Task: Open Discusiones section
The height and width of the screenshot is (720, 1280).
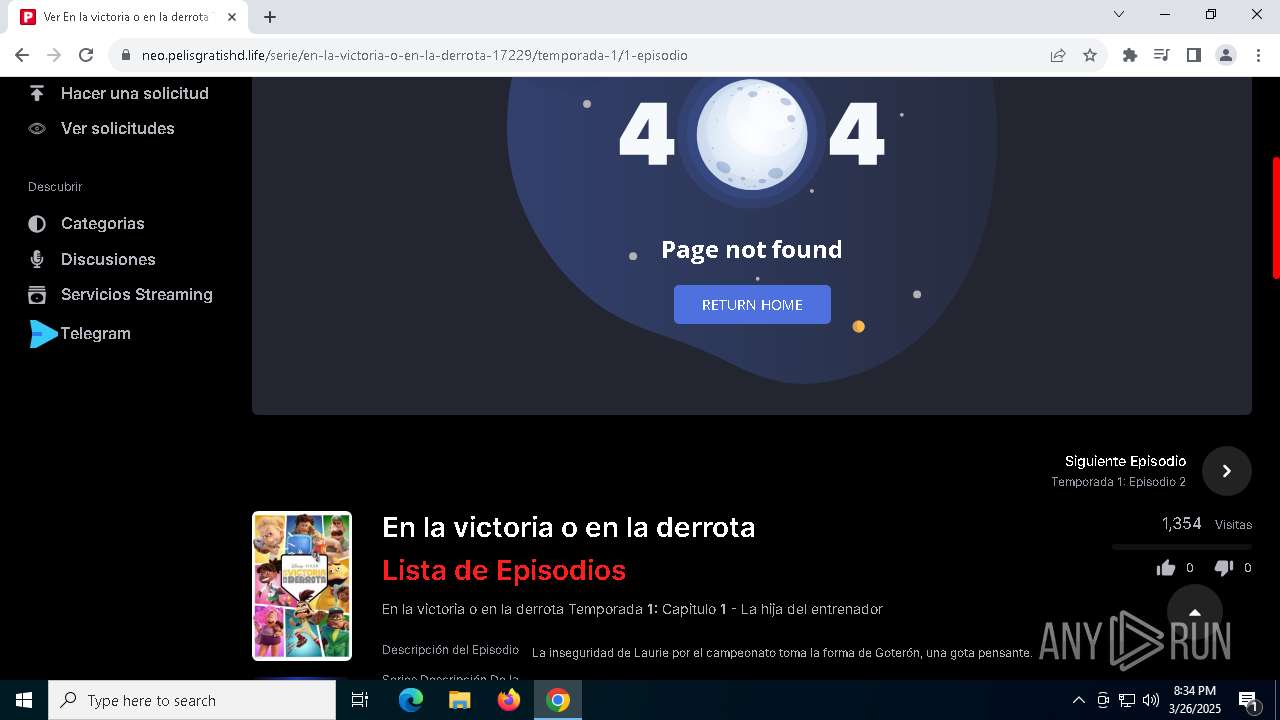Action: point(108,259)
